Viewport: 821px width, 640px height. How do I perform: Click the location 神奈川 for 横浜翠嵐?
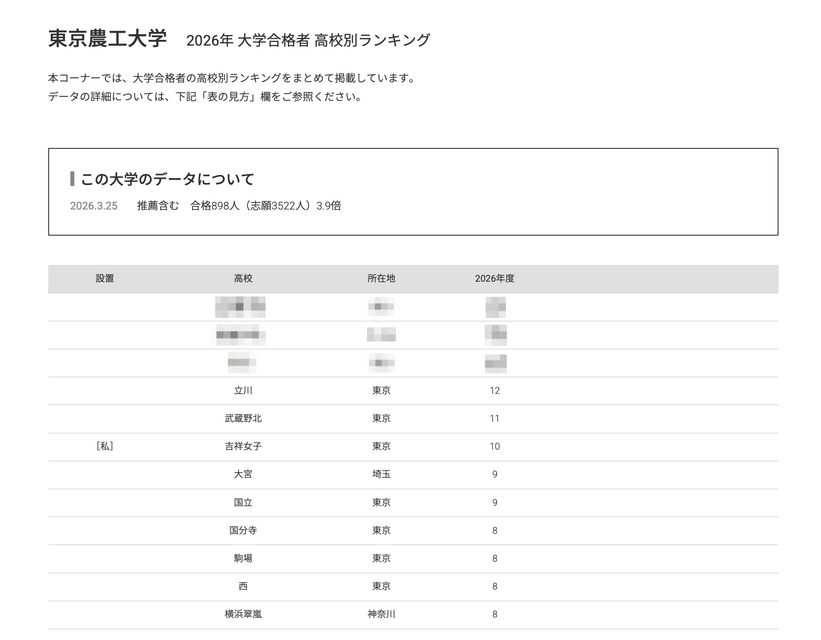pyautogui.click(x=381, y=614)
